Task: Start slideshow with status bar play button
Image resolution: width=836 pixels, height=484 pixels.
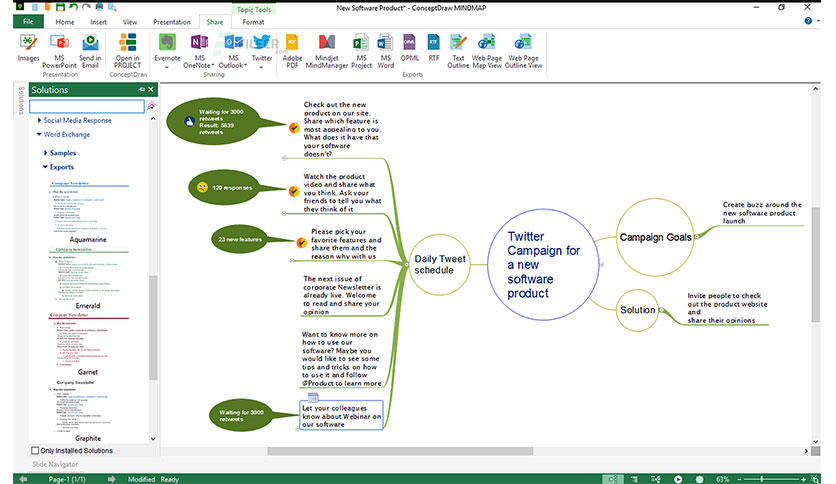Action: click(x=678, y=479)
